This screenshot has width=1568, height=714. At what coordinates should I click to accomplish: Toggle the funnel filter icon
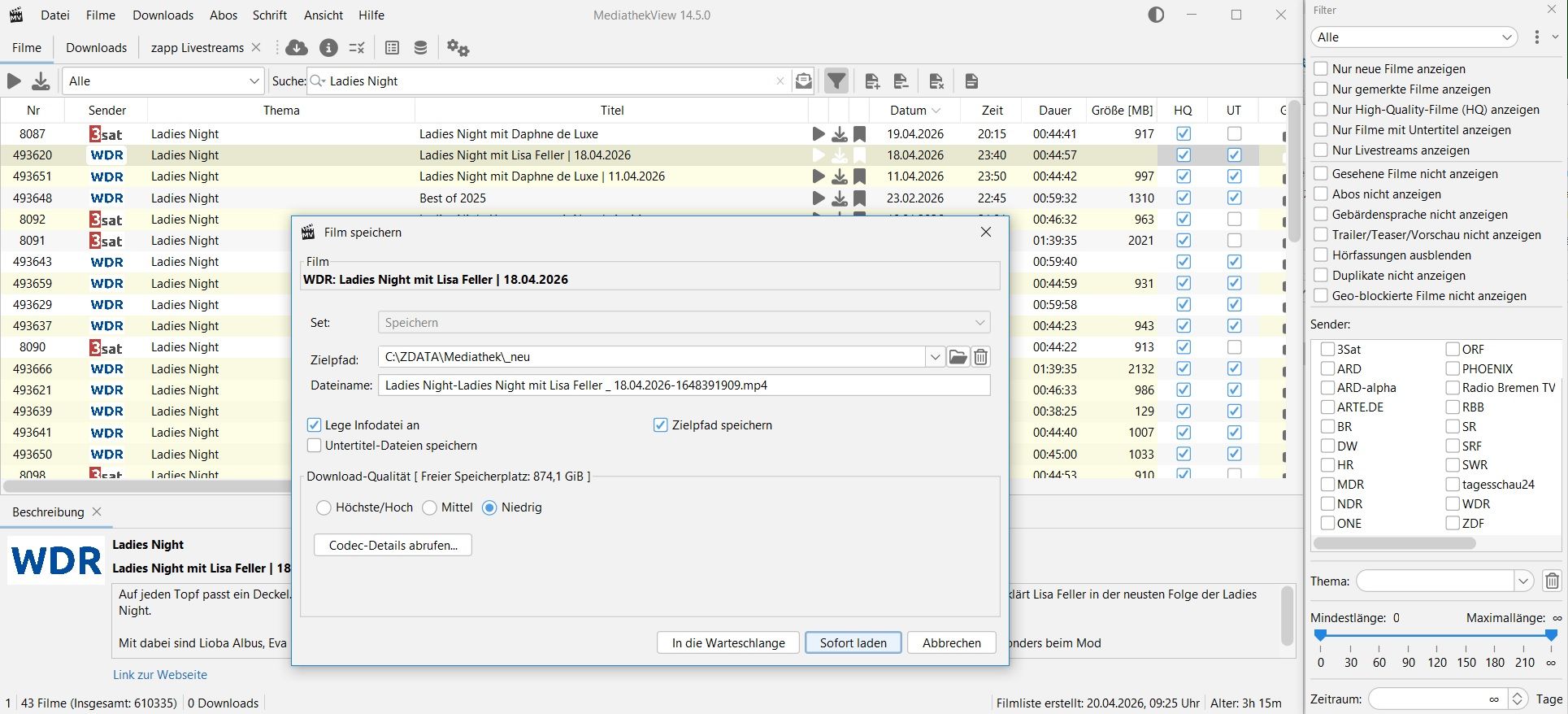pyautogui.click(x=836, y=81)
